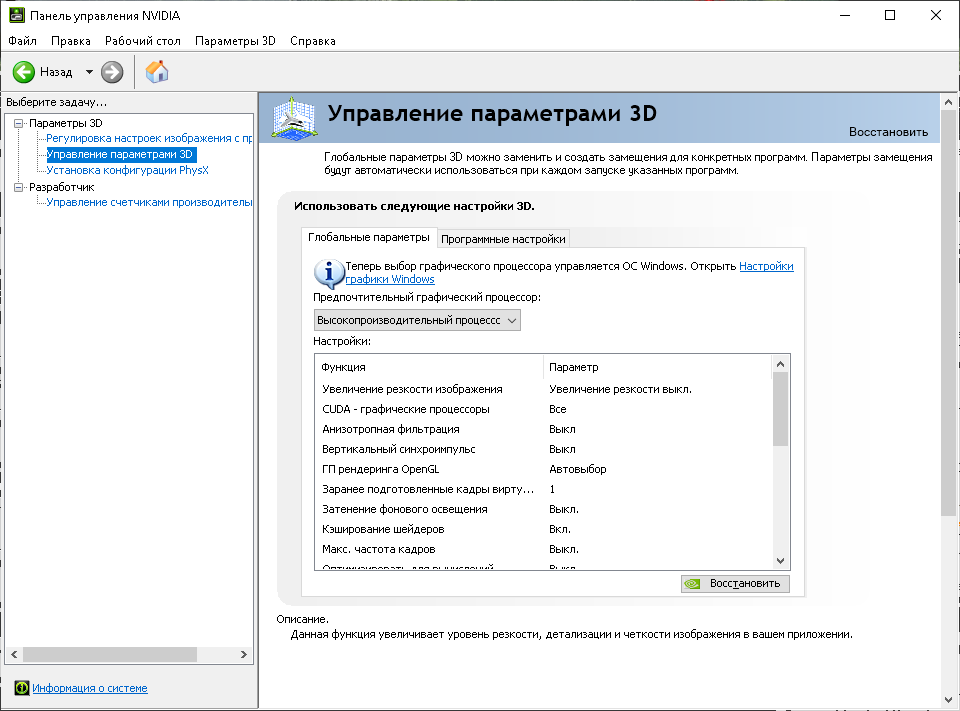960x711 pixels.
Task: Select Вертикальный синхроимпульс setting row
Action: point(543,449)
